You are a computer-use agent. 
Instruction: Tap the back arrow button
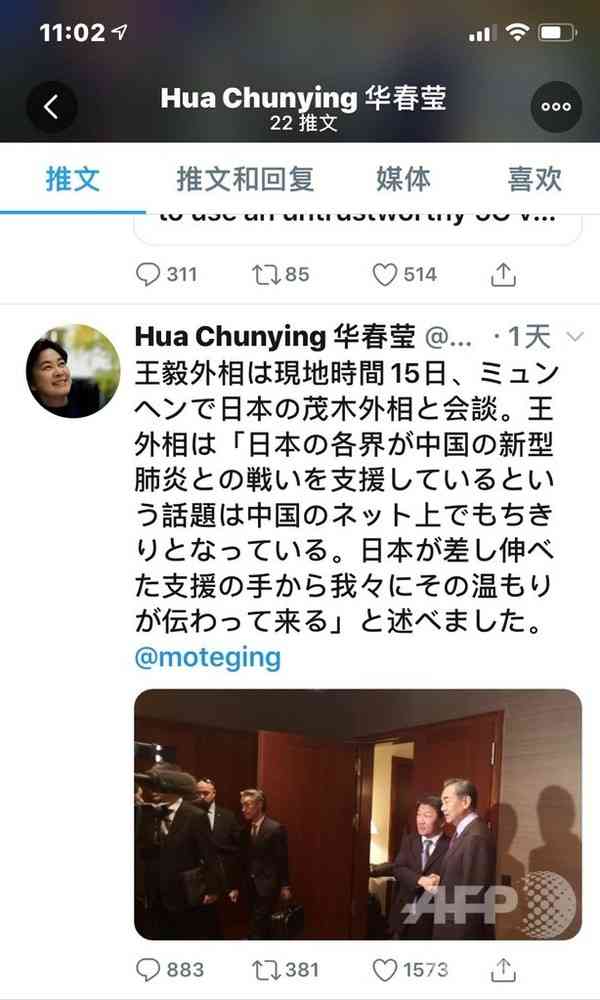click(x=52, y=107)
